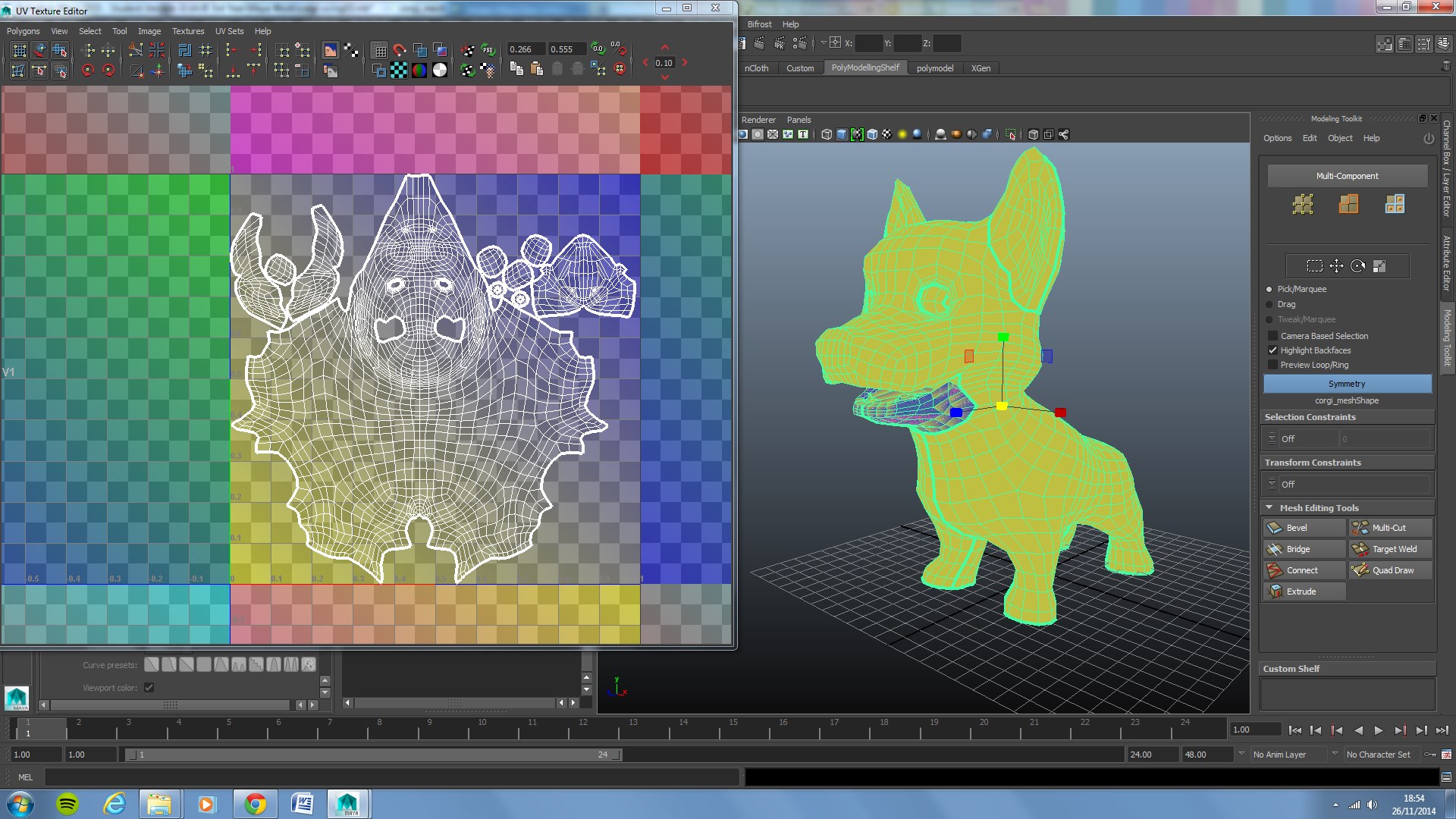Toggle the Viewport color checkbox
1456x819 pixels.
coord(149,688)
